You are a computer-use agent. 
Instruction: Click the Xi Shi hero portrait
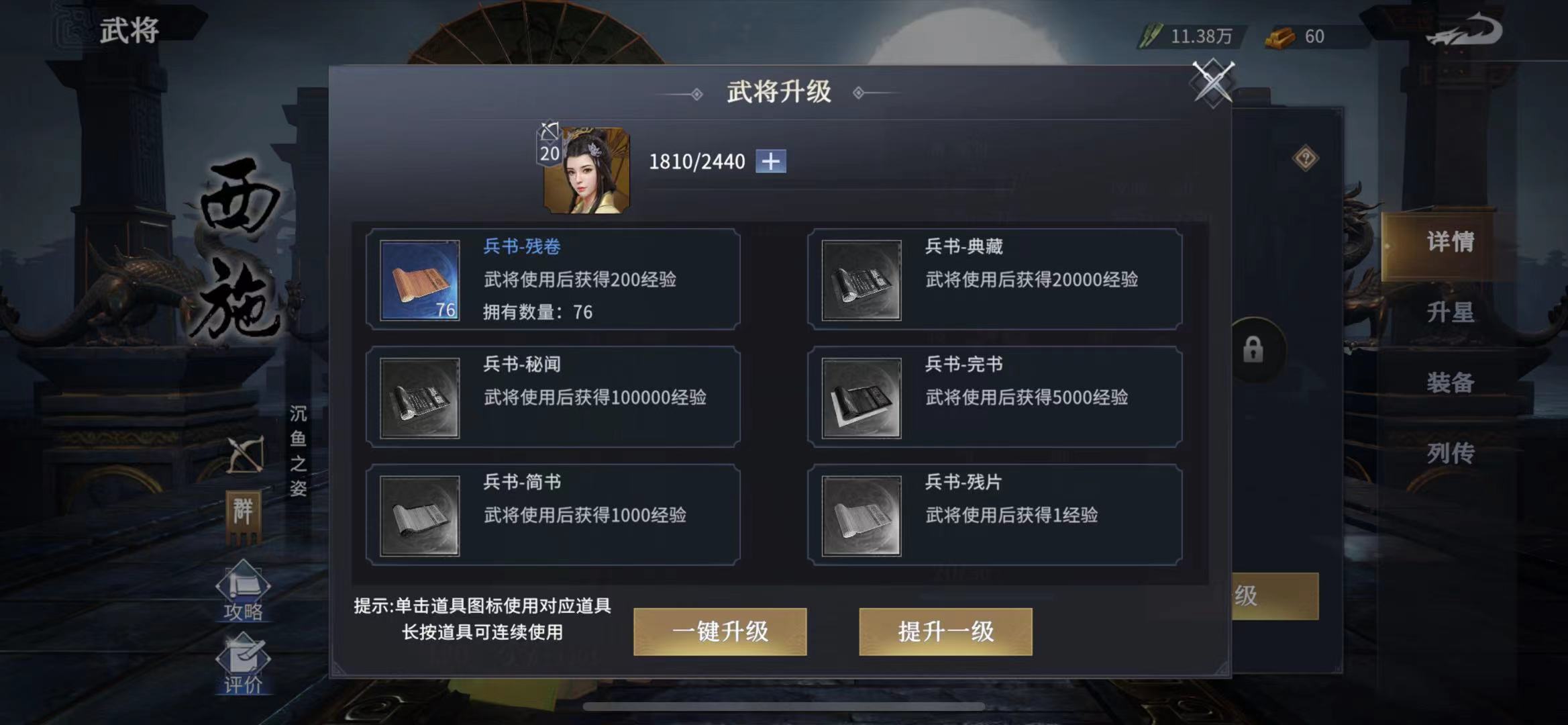tap(586, 171)
